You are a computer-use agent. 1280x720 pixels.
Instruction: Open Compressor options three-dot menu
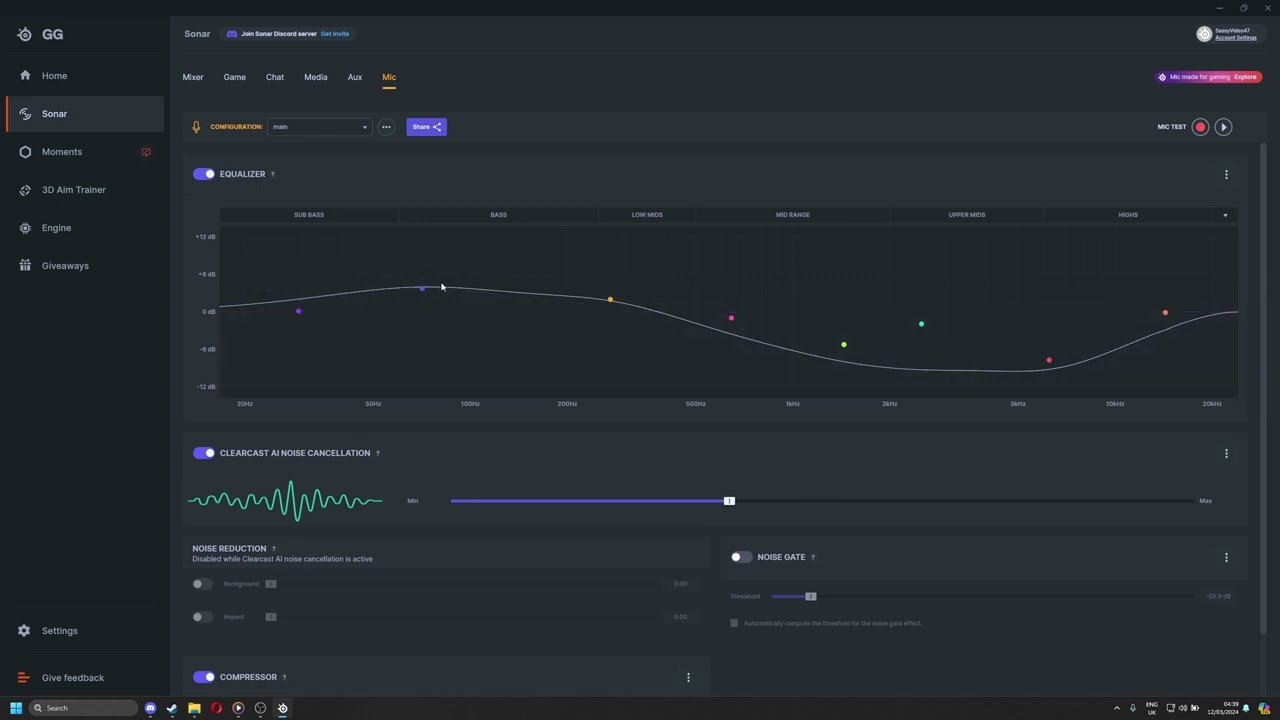tap(688, 677)
